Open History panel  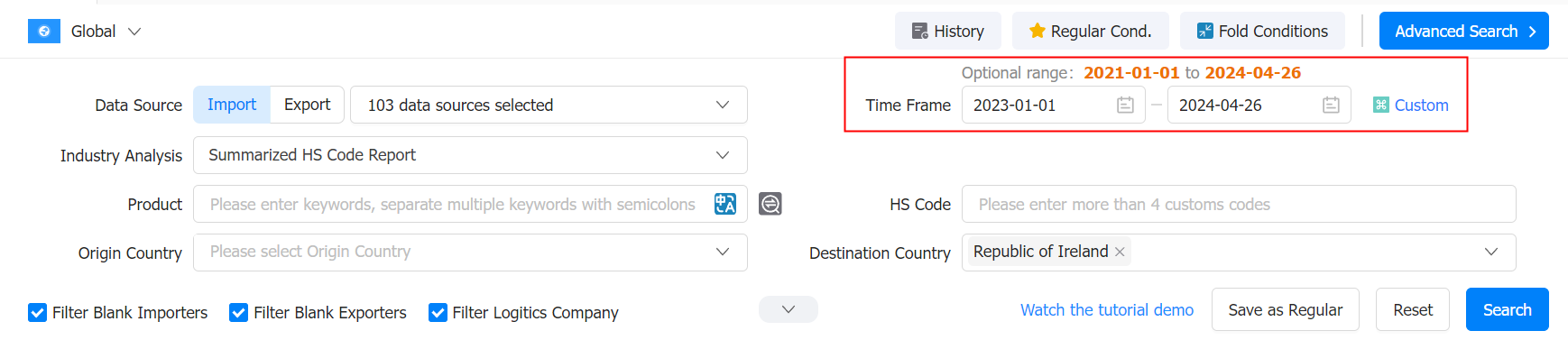(948, 31)
